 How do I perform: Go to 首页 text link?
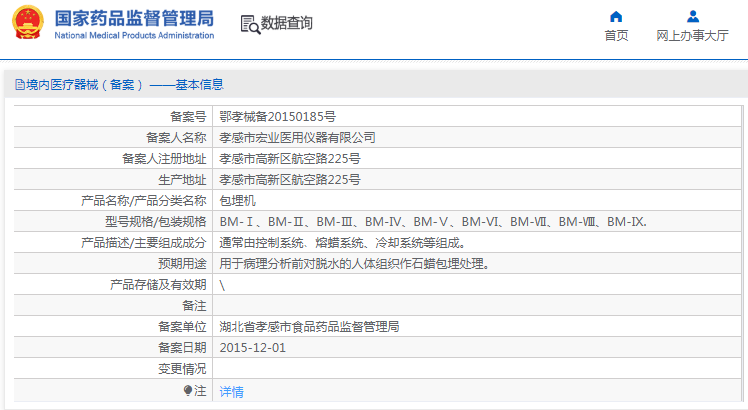[x=616, y=36]
